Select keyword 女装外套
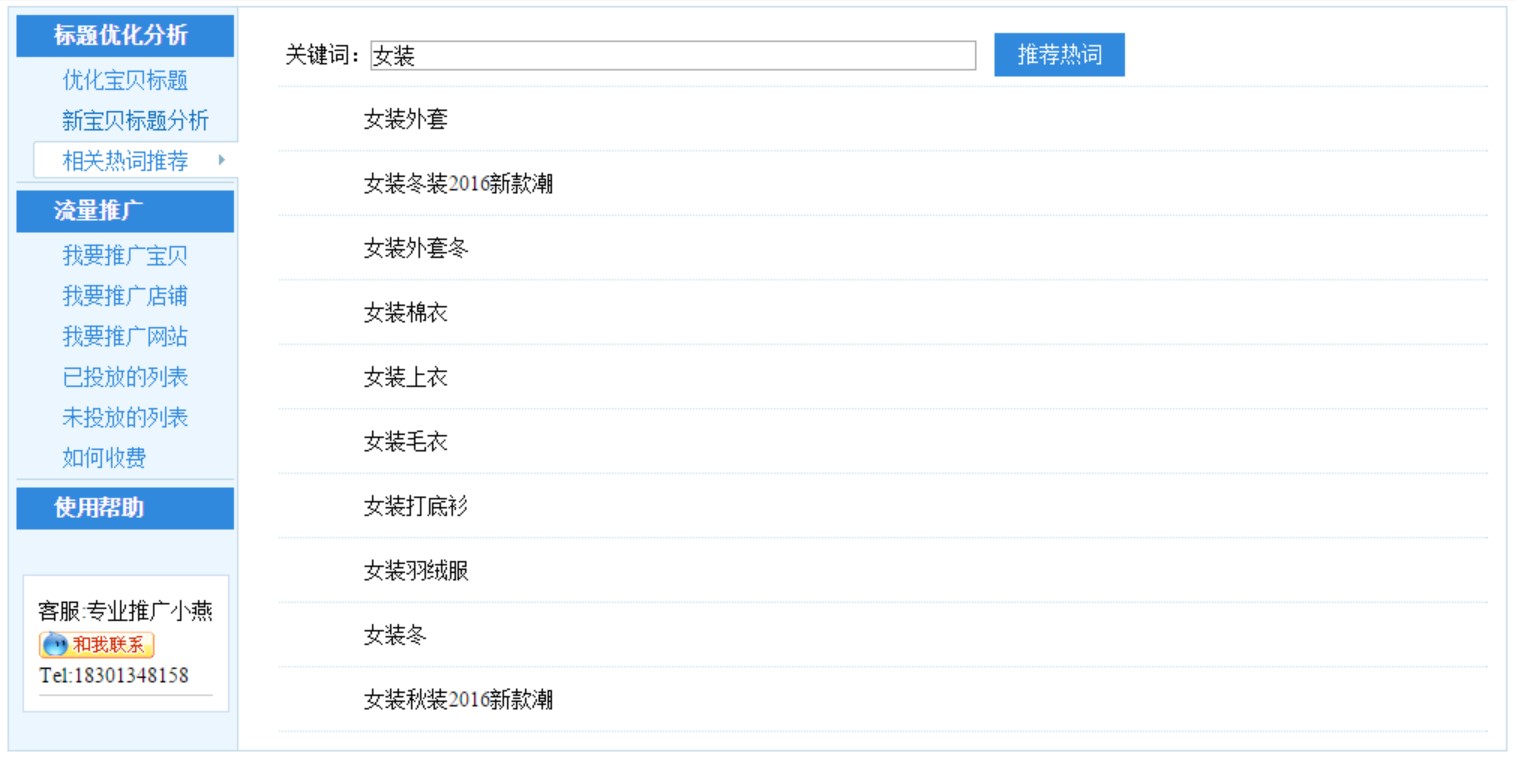 (x=405, y=120)
